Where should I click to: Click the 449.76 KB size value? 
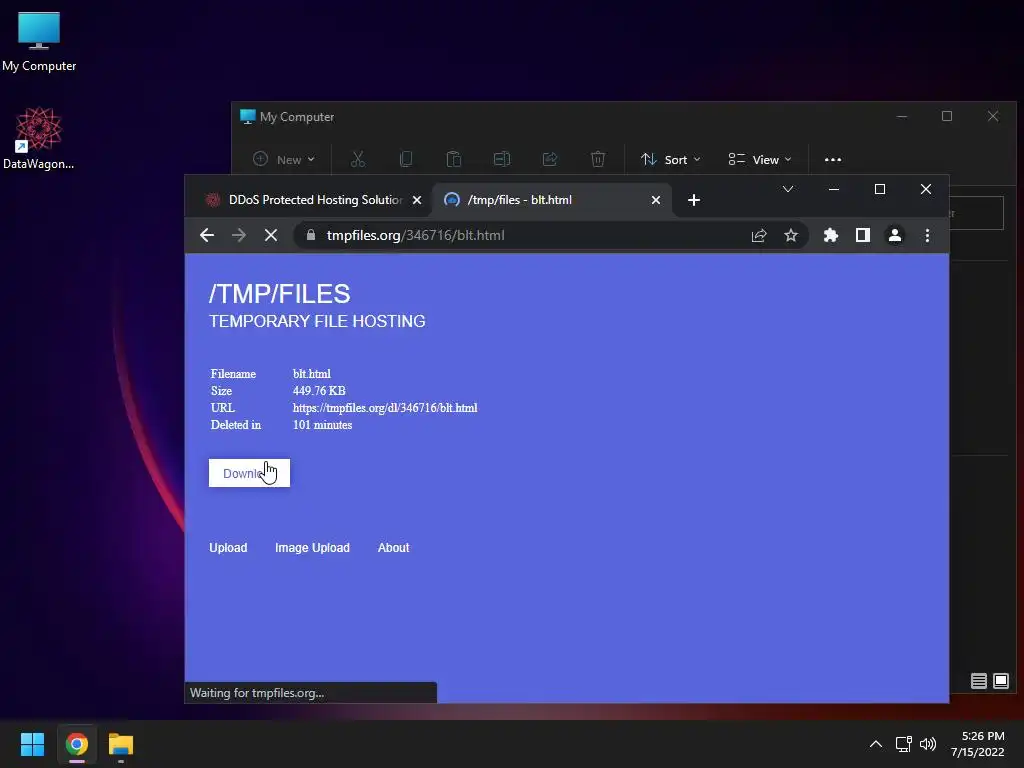pos(319,391)
